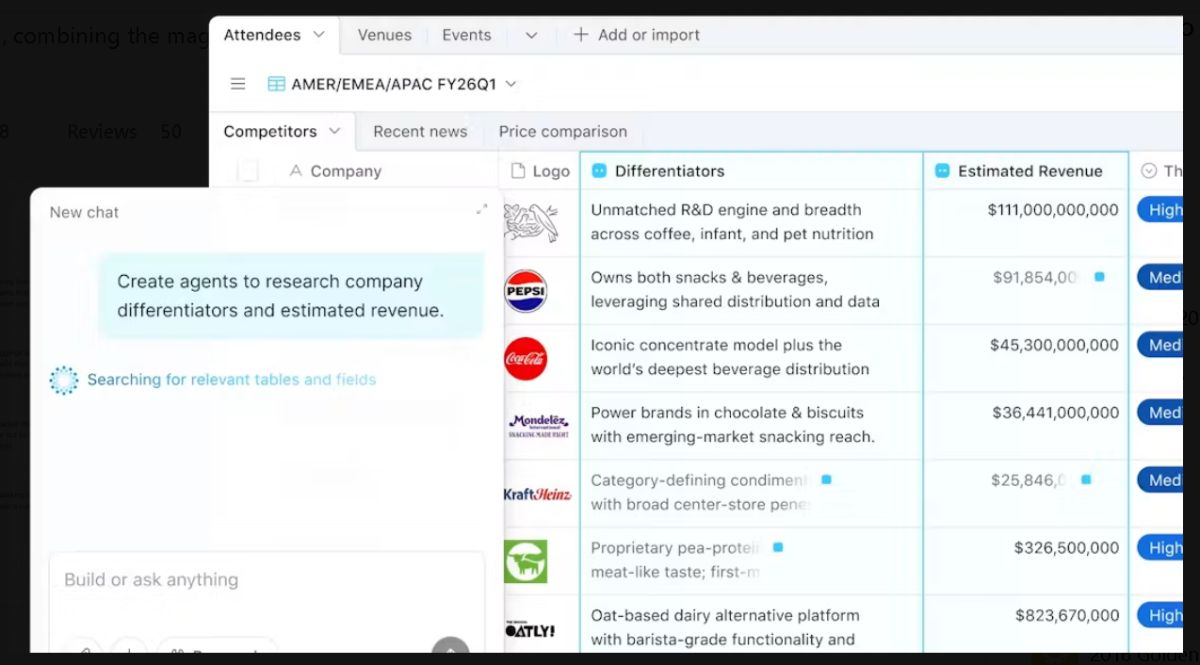Toggle the select-all rows checkbox
Image resolution: width=1200 pixels, height=665 pixels.
tap(248, 171)
